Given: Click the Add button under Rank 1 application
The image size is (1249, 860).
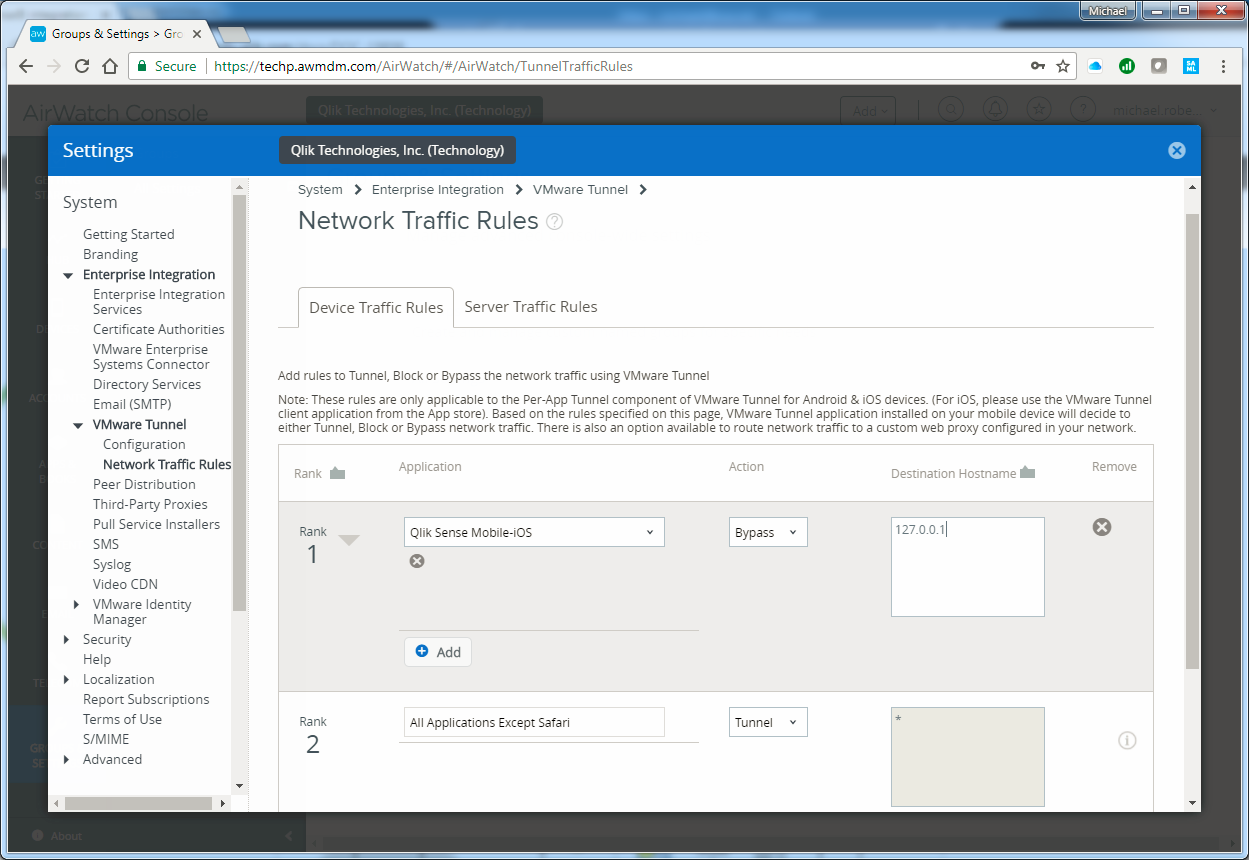Looking at the screenshot, I should tap(438, 652).
